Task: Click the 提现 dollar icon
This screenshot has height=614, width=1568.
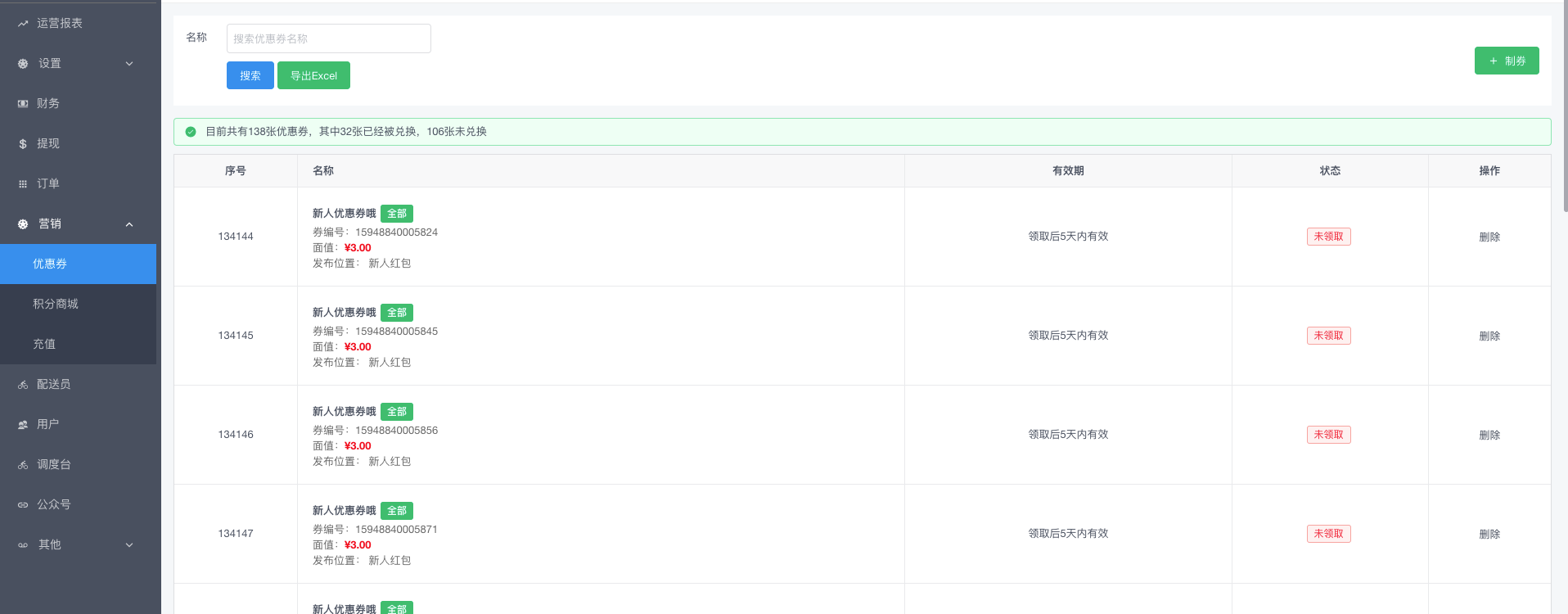Action: (23, 144)
